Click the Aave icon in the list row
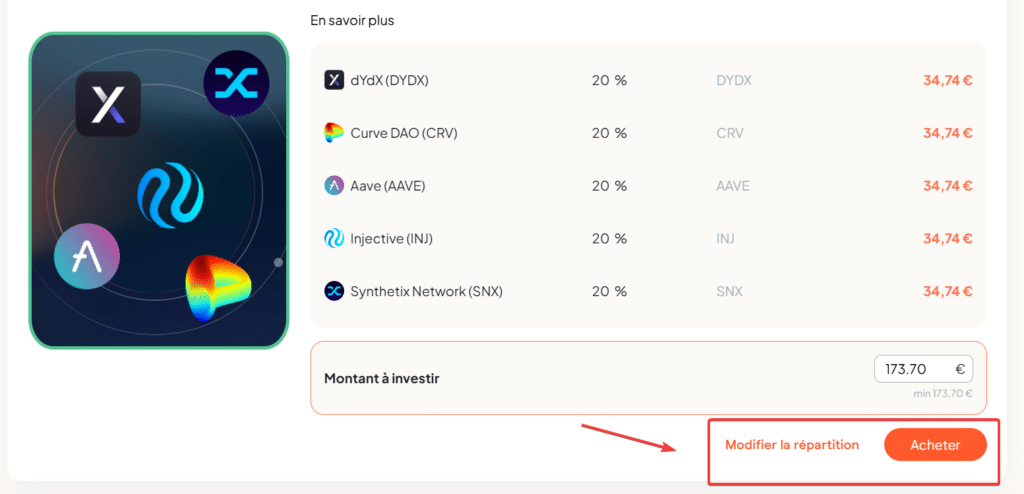Image resolution: width=1024 pixels, height=494 pixels. coord(334,186)
